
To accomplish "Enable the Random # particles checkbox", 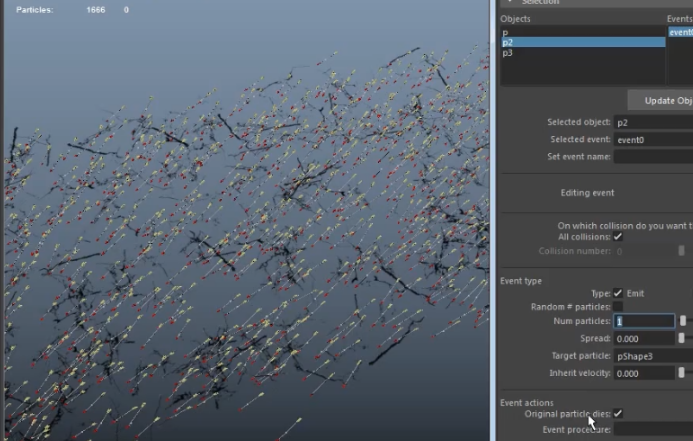I will (x=618, y=307).
